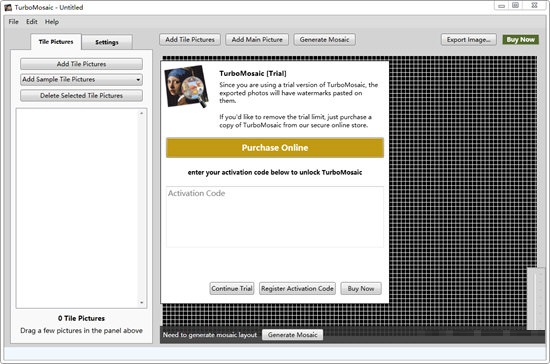Screen dimensions: 550x364
Task: Open the File menu
Action: click(x=13, y=22)
